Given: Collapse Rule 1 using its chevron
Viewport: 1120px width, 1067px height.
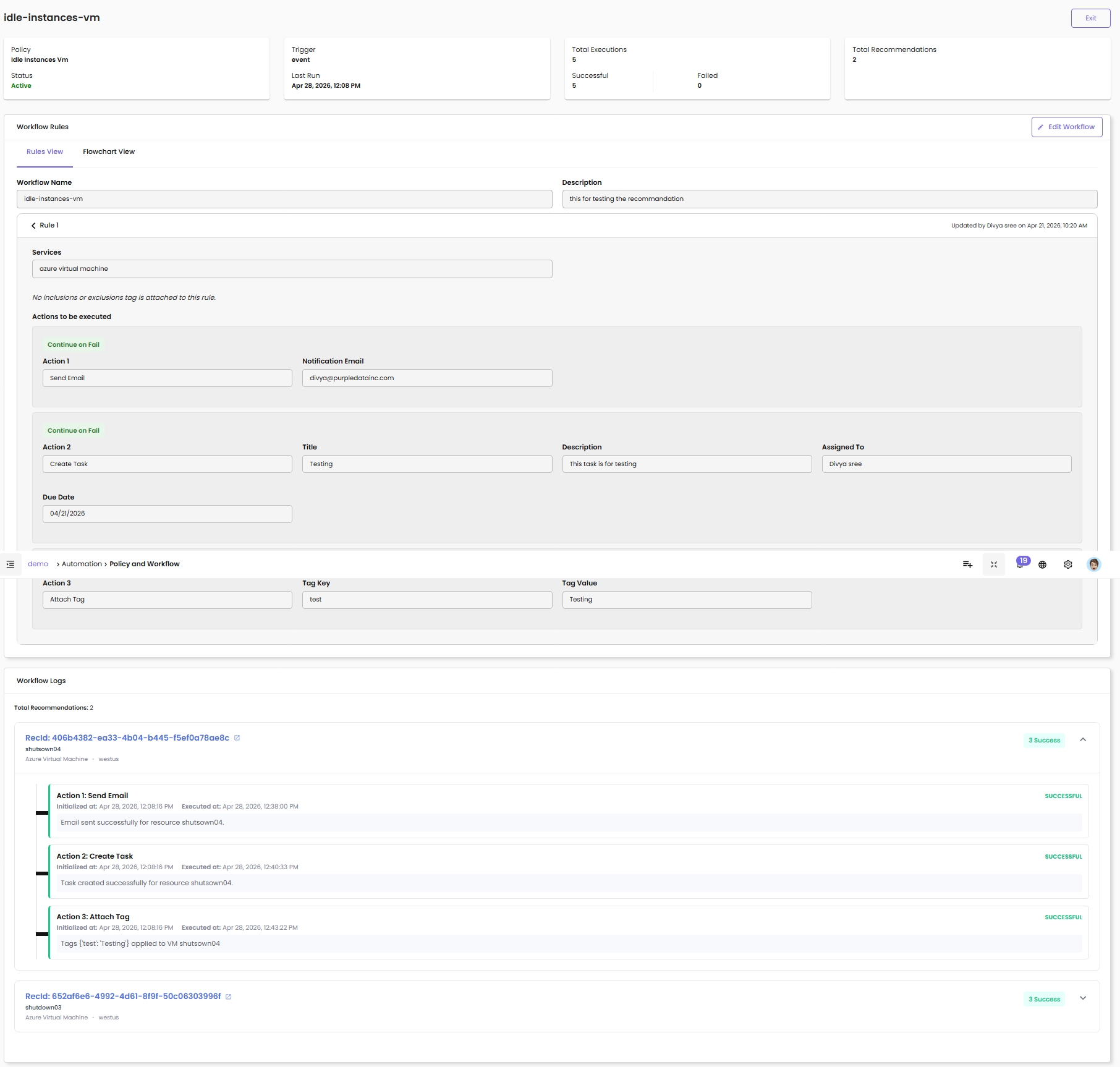Looking at the screenshot, I should click(x=33, y=226).
